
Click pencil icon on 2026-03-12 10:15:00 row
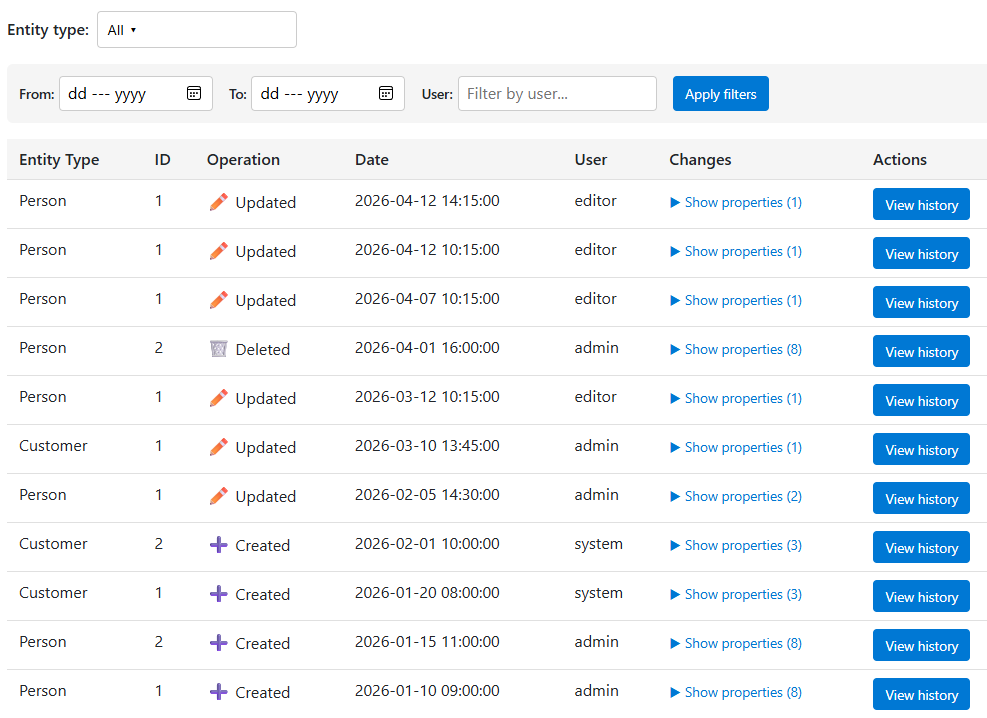pos(218,398)
